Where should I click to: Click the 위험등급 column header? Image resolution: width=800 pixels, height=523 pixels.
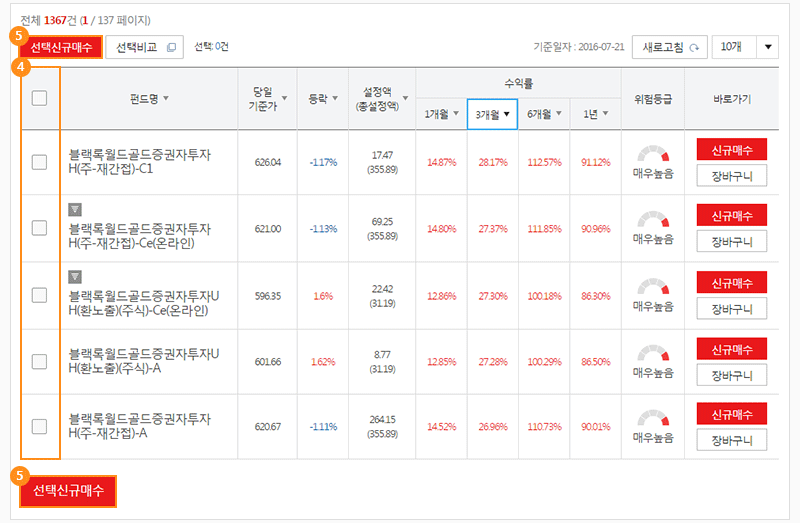coord(653,99)
